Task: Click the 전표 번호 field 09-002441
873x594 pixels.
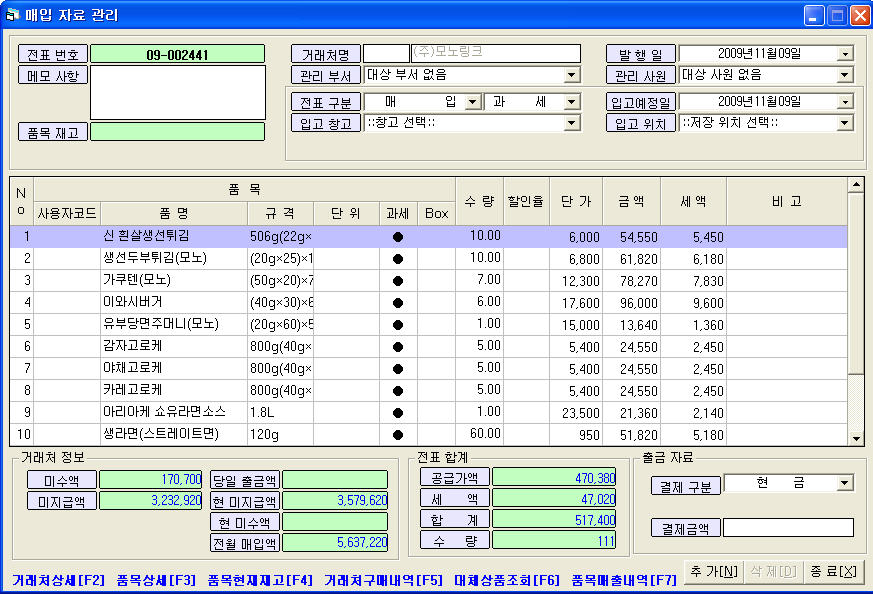Action: coord(178,54)
